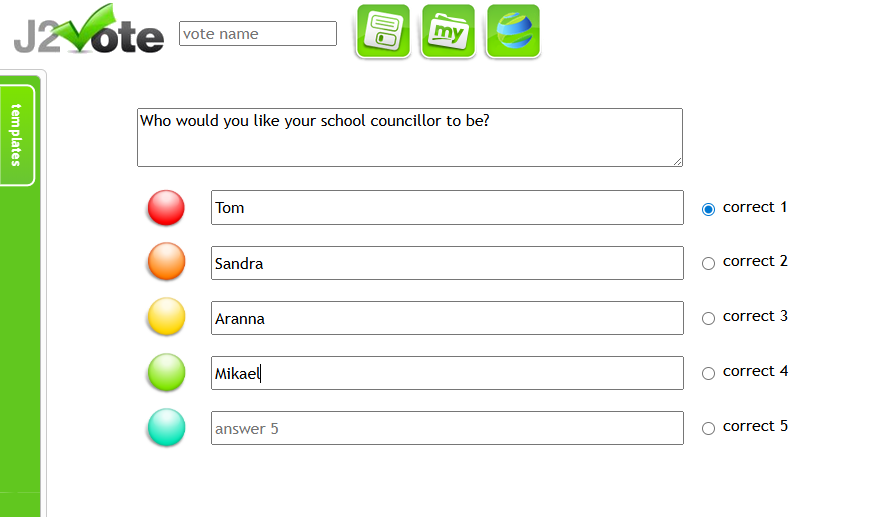Click the yellow ball next to Aranna

pyautogui.click(x=166, y=317)
